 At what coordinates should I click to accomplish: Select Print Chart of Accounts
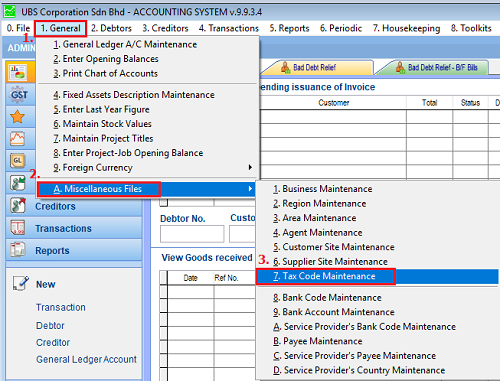(148, 73)
